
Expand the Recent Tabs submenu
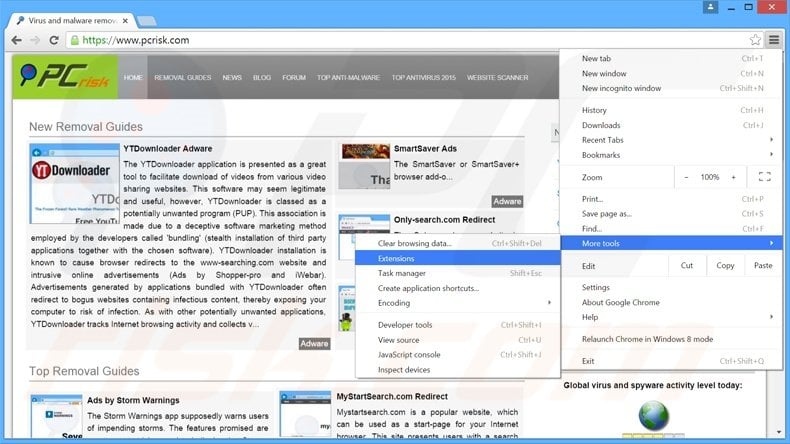[672, 140]
